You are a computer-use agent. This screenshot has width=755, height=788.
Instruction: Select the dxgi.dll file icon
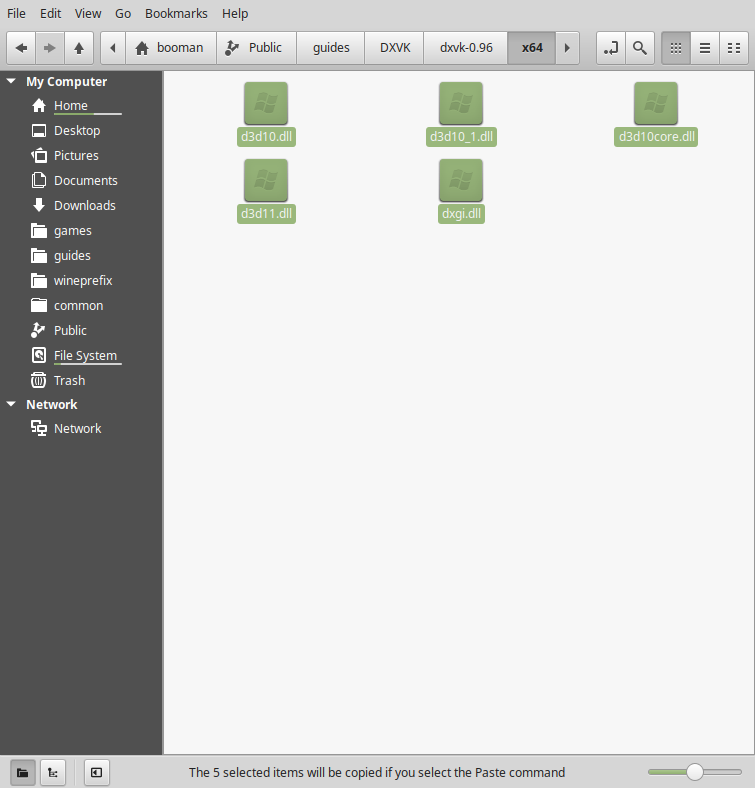click(x=461, y=180)
